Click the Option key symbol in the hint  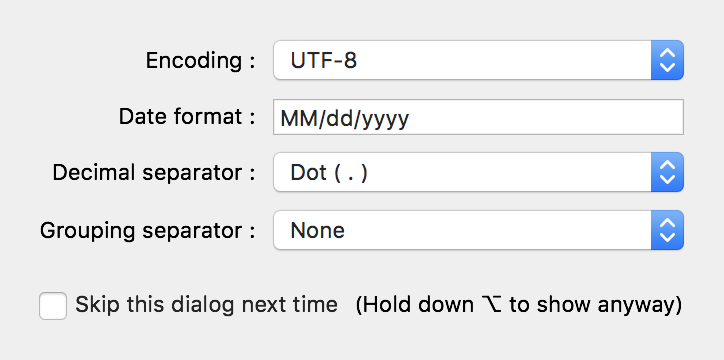(491, 305)
